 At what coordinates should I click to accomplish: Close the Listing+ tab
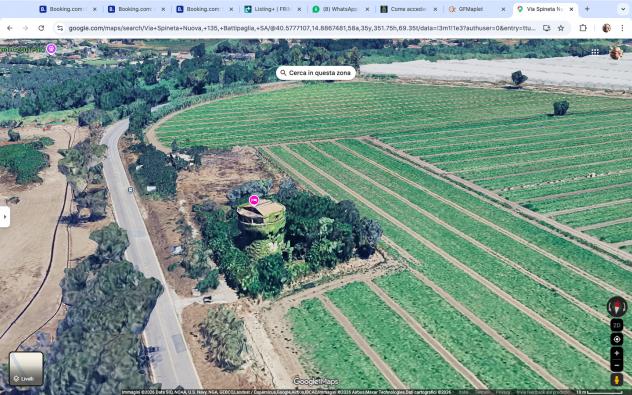(299, 9)
